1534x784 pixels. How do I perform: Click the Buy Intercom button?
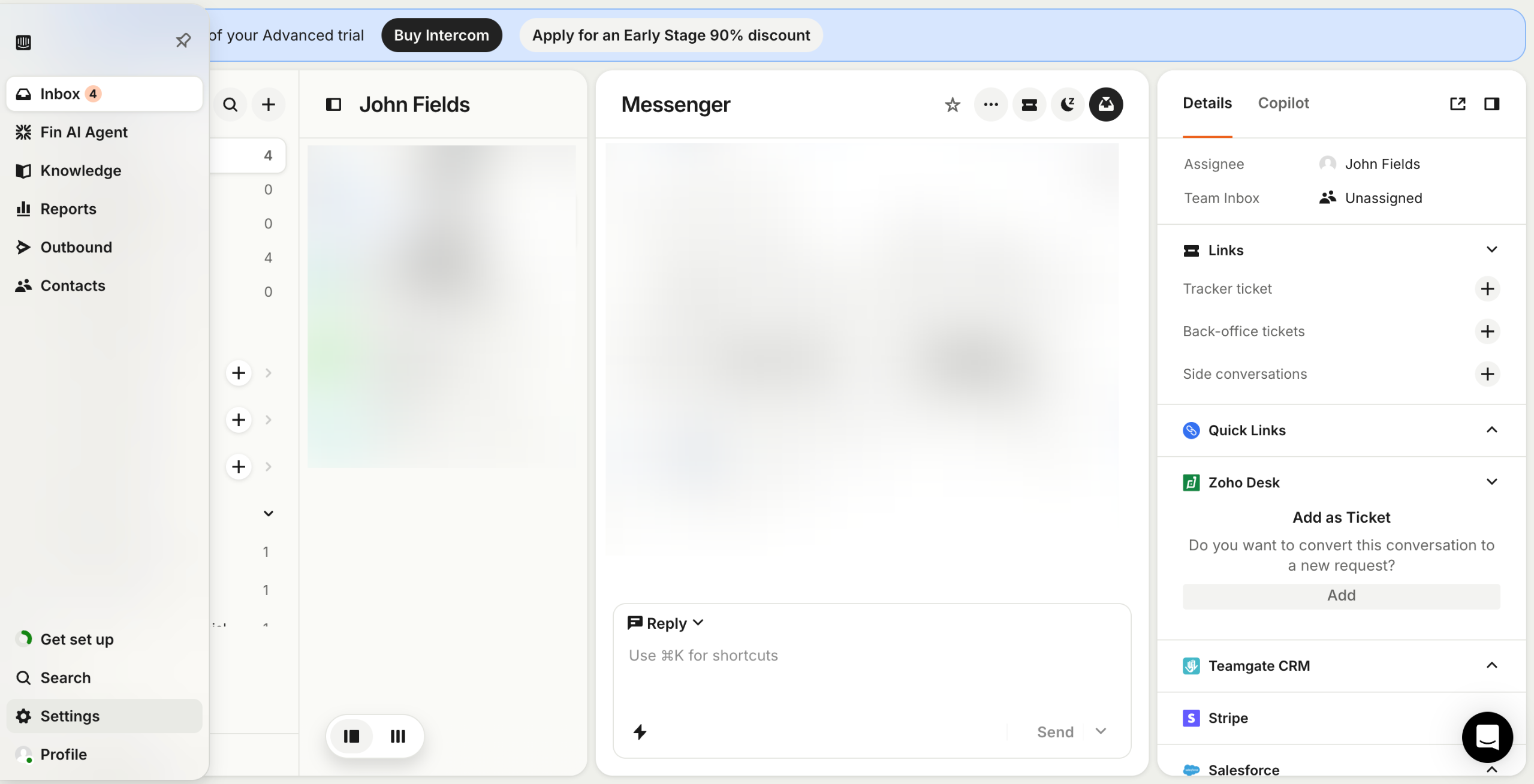441,35
